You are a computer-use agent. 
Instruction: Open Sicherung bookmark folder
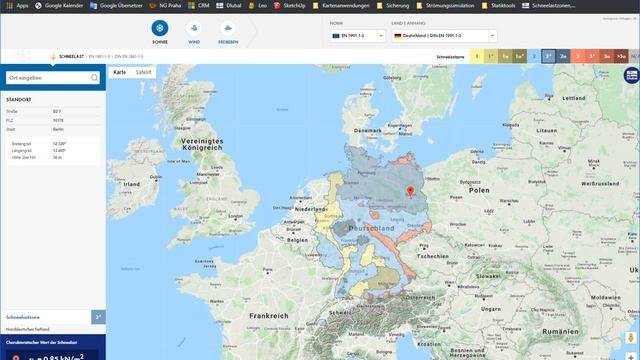point(393,6)
